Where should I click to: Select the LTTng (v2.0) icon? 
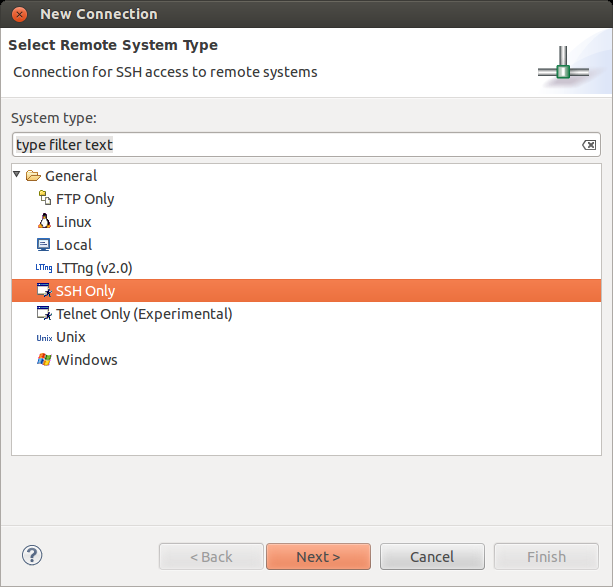44,268
